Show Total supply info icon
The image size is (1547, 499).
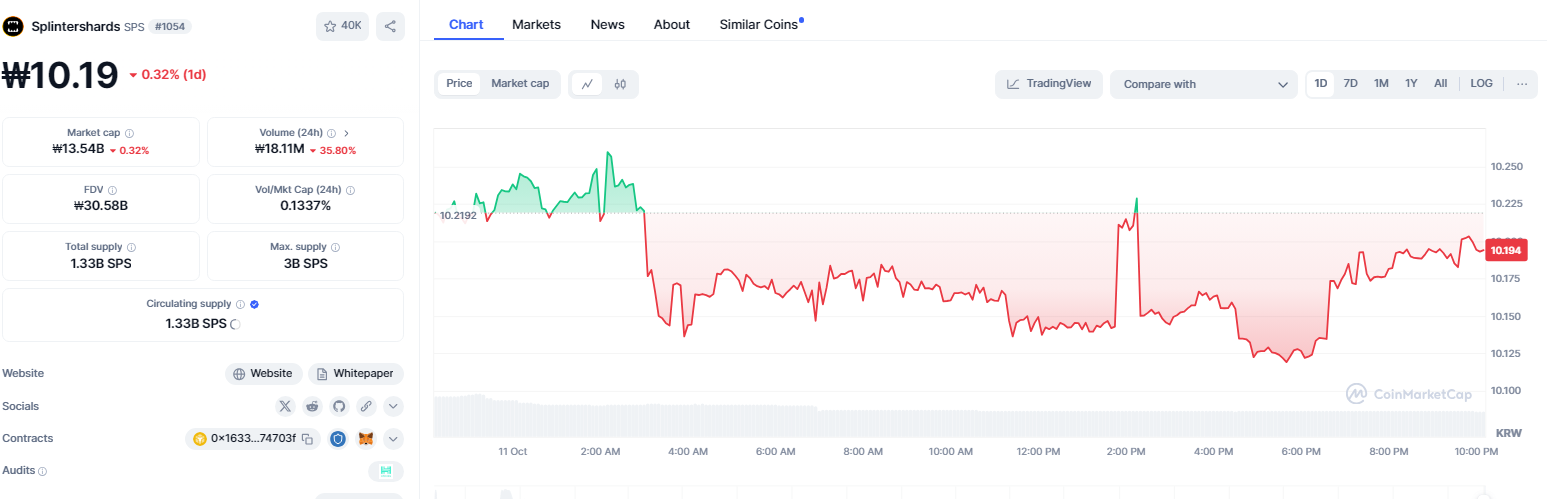click(x=132, y=247)
